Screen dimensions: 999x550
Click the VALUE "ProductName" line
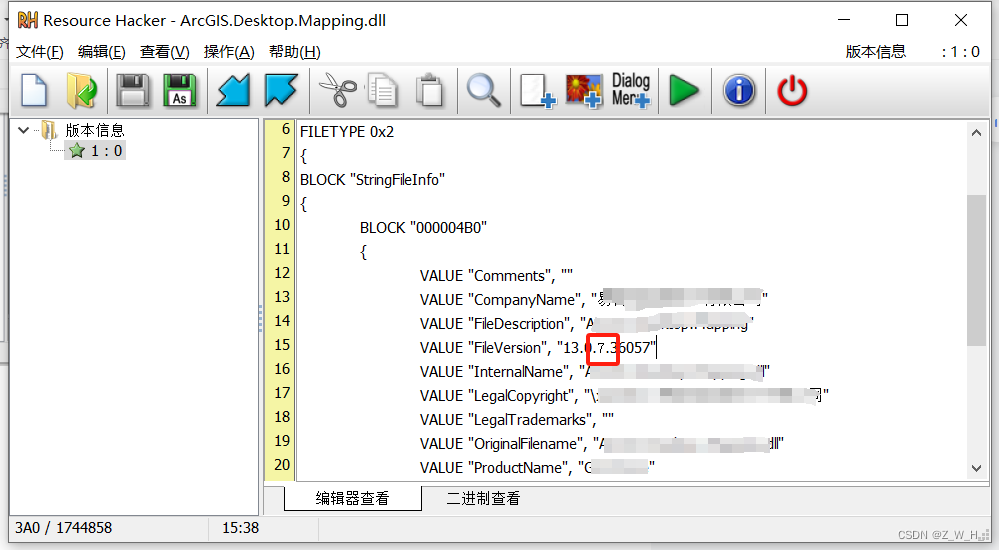[x=537, y=468]
